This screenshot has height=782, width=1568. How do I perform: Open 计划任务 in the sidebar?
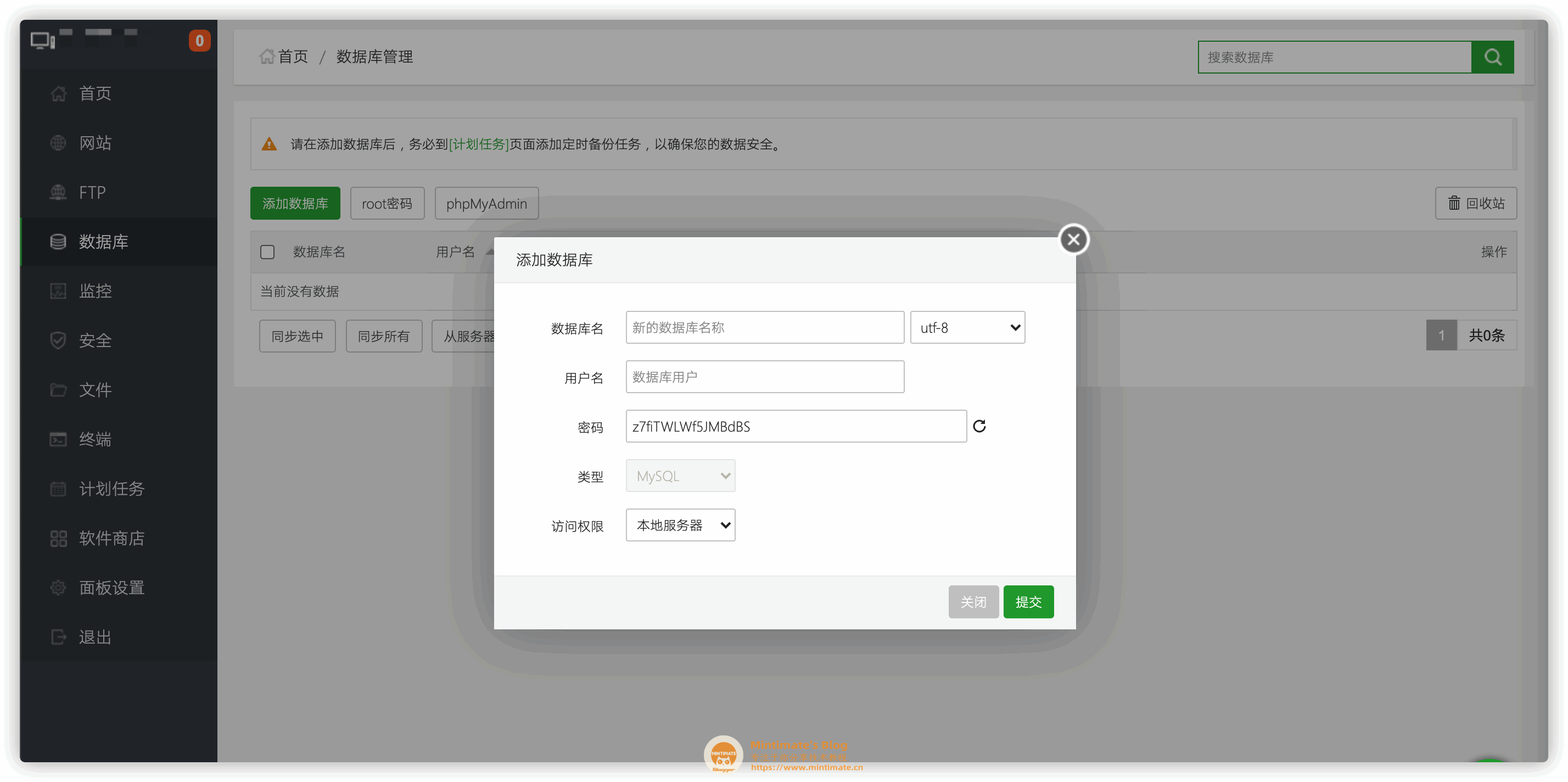coord(119,488)
